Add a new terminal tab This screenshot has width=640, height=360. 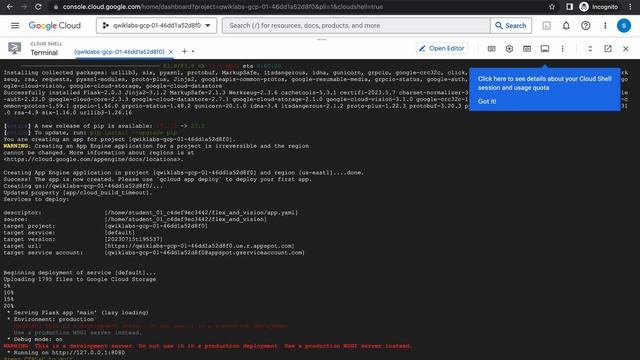[x=184, y=51]
